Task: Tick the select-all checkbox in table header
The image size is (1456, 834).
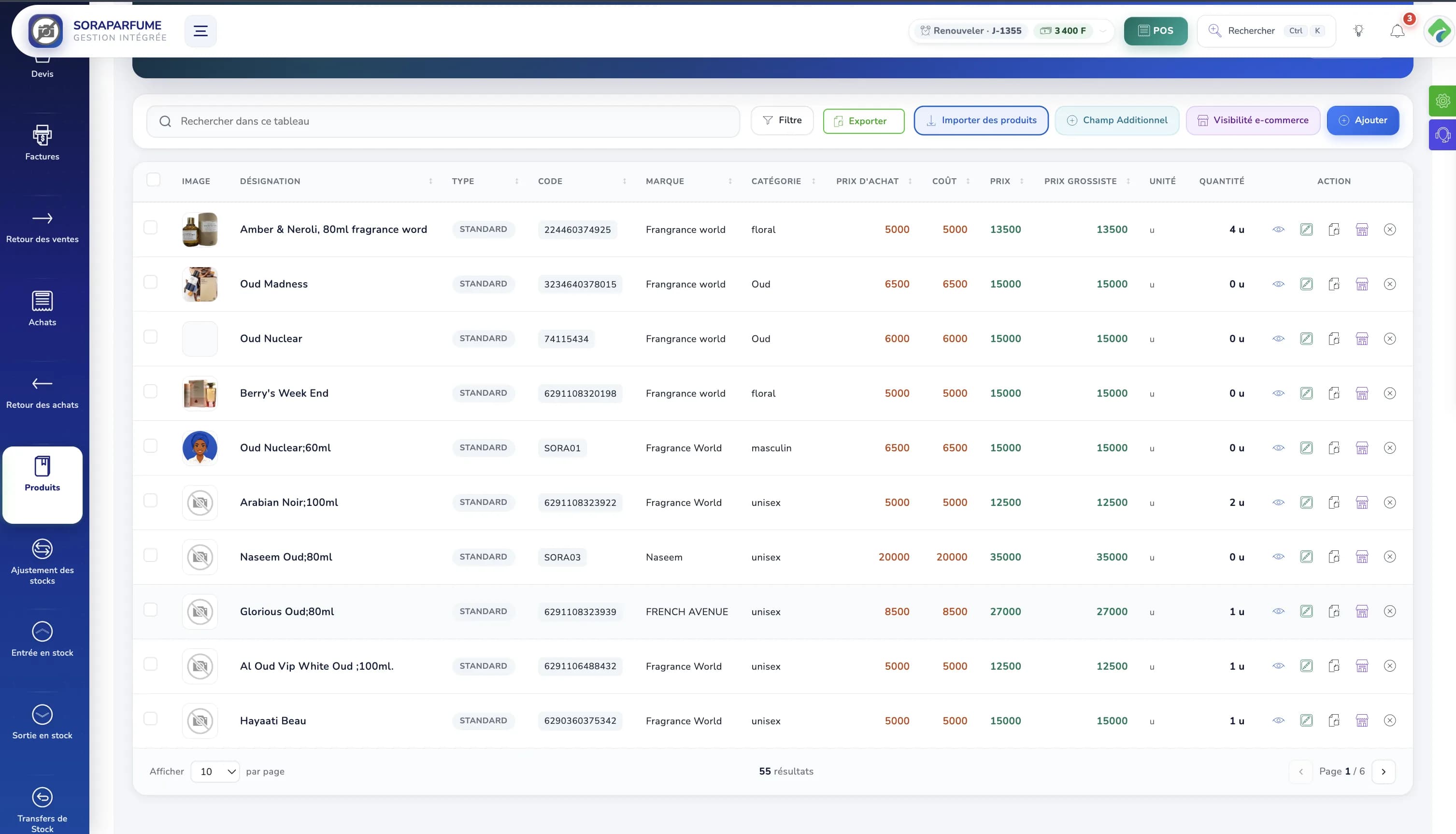Action: 154,180
